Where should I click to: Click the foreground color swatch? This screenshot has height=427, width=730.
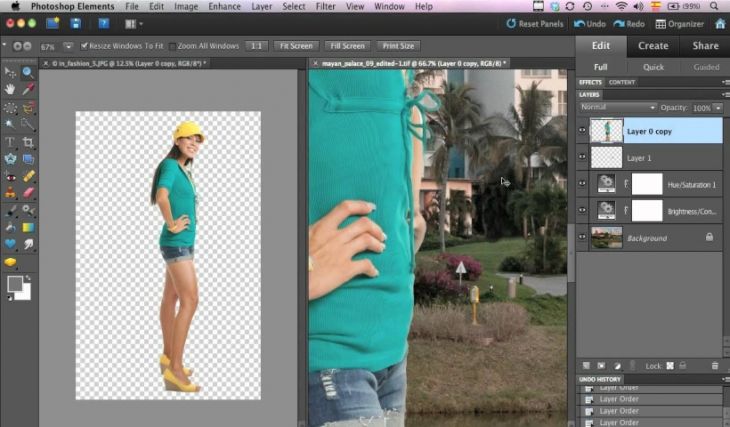tap(15, 284)
